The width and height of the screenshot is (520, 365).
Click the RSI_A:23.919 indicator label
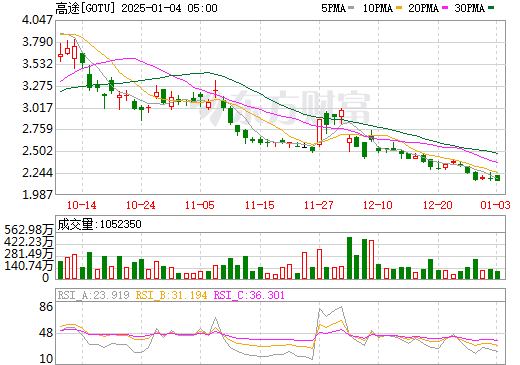click(93, 295)
